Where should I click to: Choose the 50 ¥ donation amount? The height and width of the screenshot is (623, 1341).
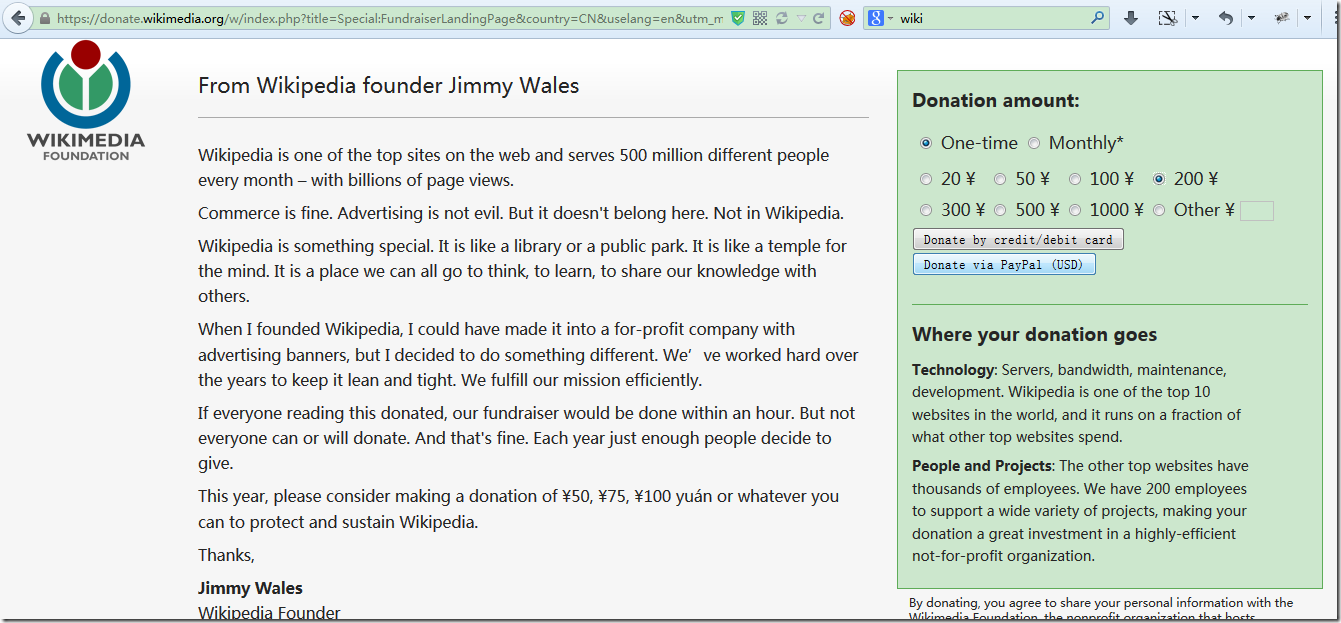(1000, 180)
